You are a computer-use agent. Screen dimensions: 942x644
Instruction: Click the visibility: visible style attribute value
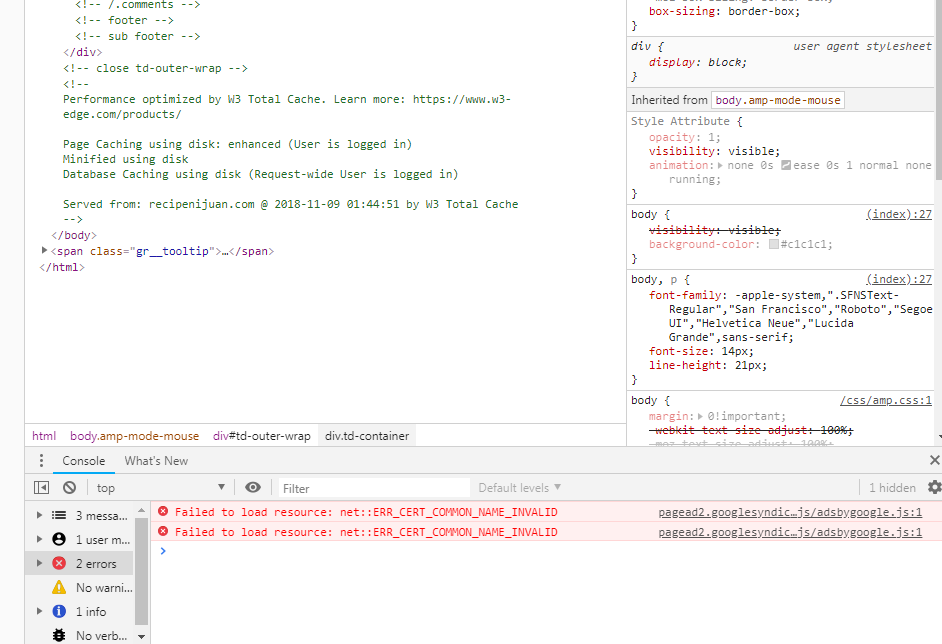753,151
